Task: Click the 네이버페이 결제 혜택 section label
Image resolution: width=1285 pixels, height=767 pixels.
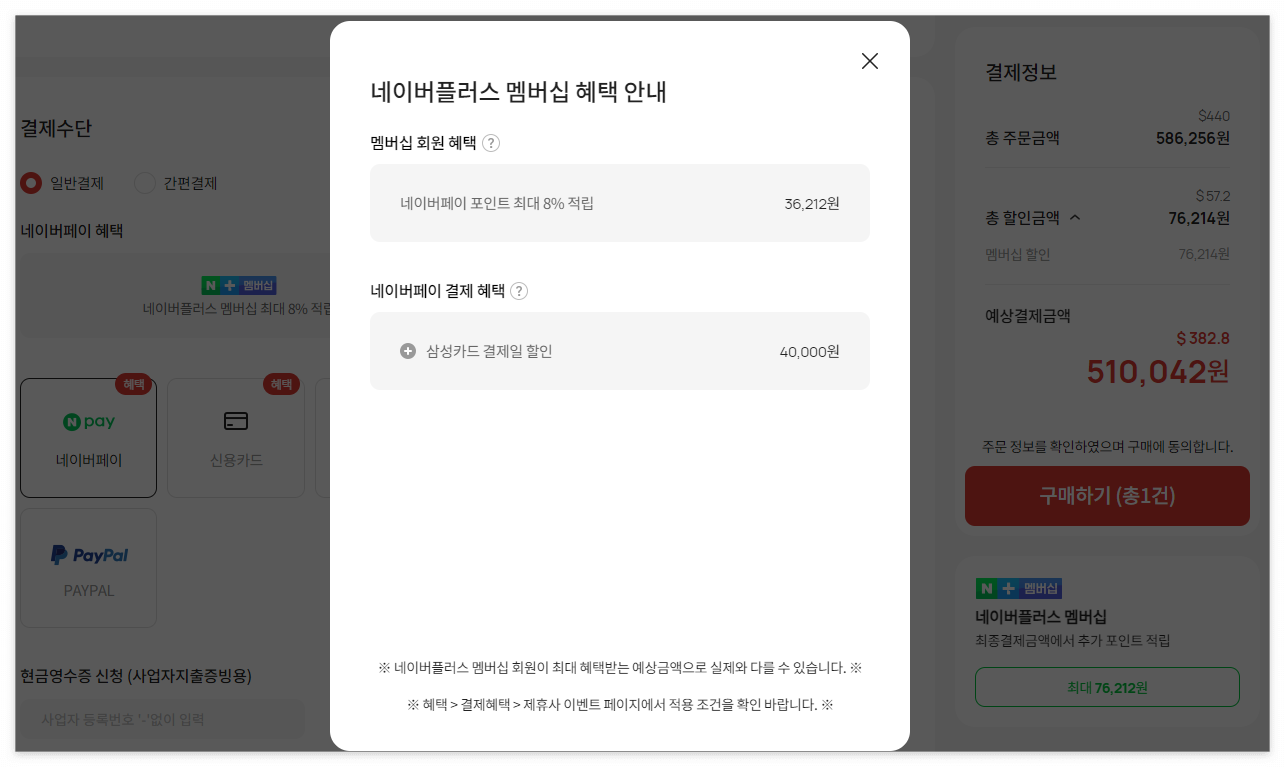Action: coord(437,291)
